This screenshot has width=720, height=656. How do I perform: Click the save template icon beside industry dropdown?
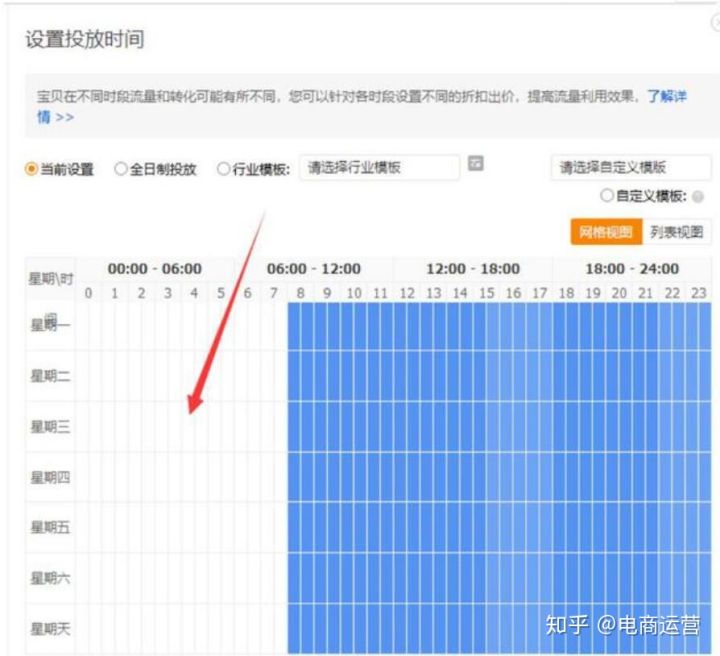[x=476, y=165]
